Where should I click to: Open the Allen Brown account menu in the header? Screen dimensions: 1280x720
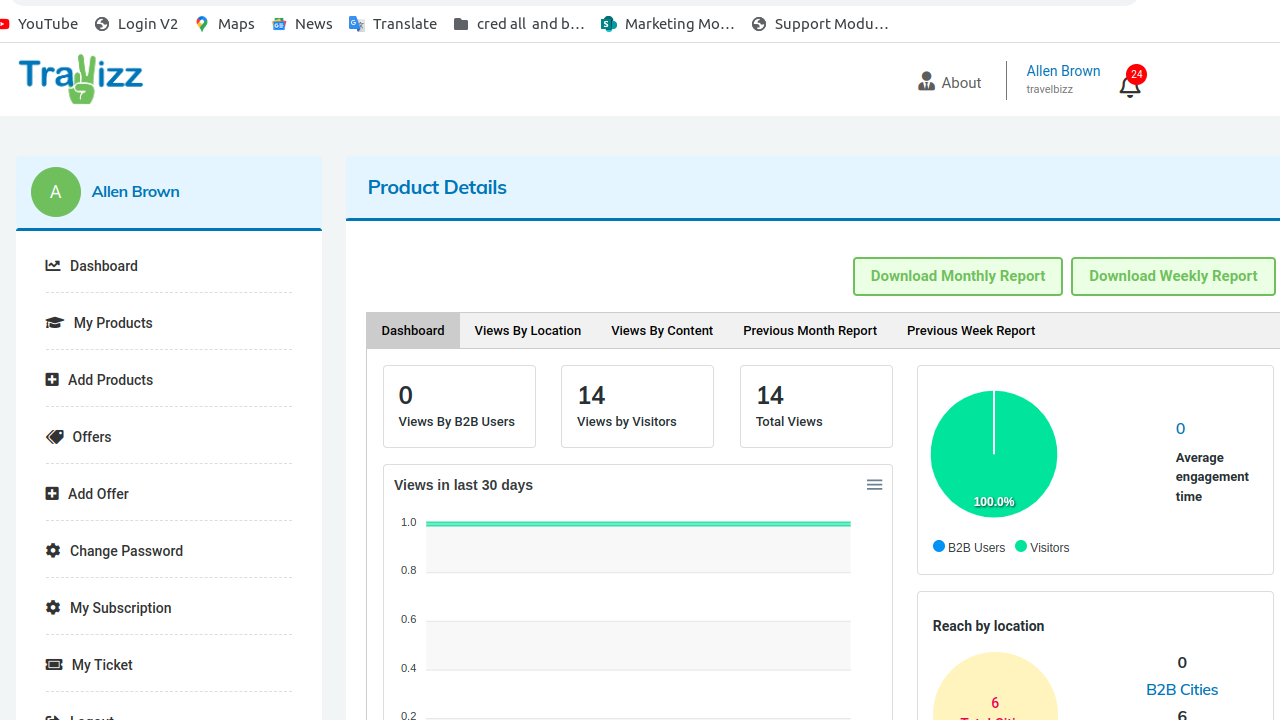[1063, 71]
